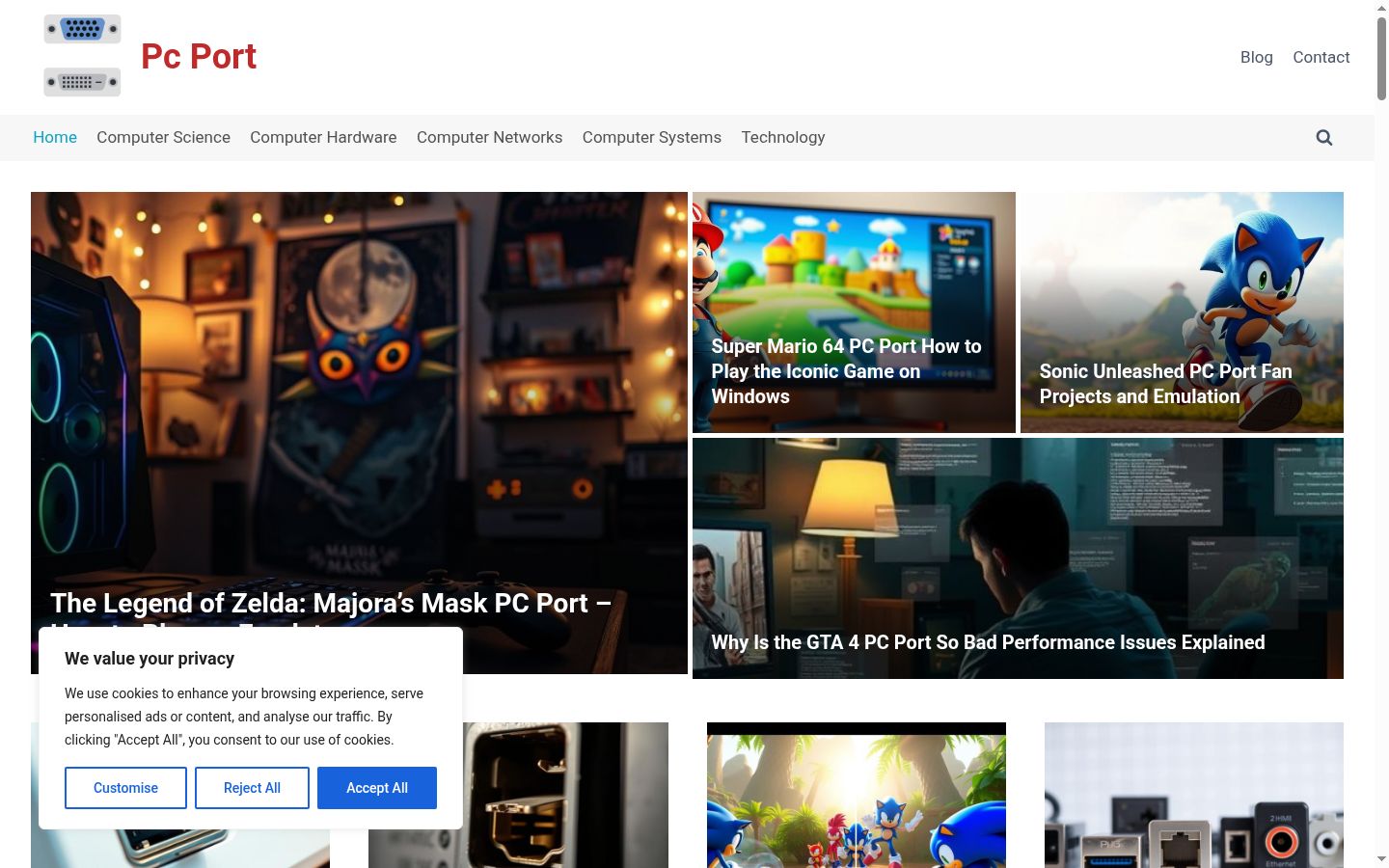Click the page vertical scrollbar
1389x868 pixels.
[1381, 58]
